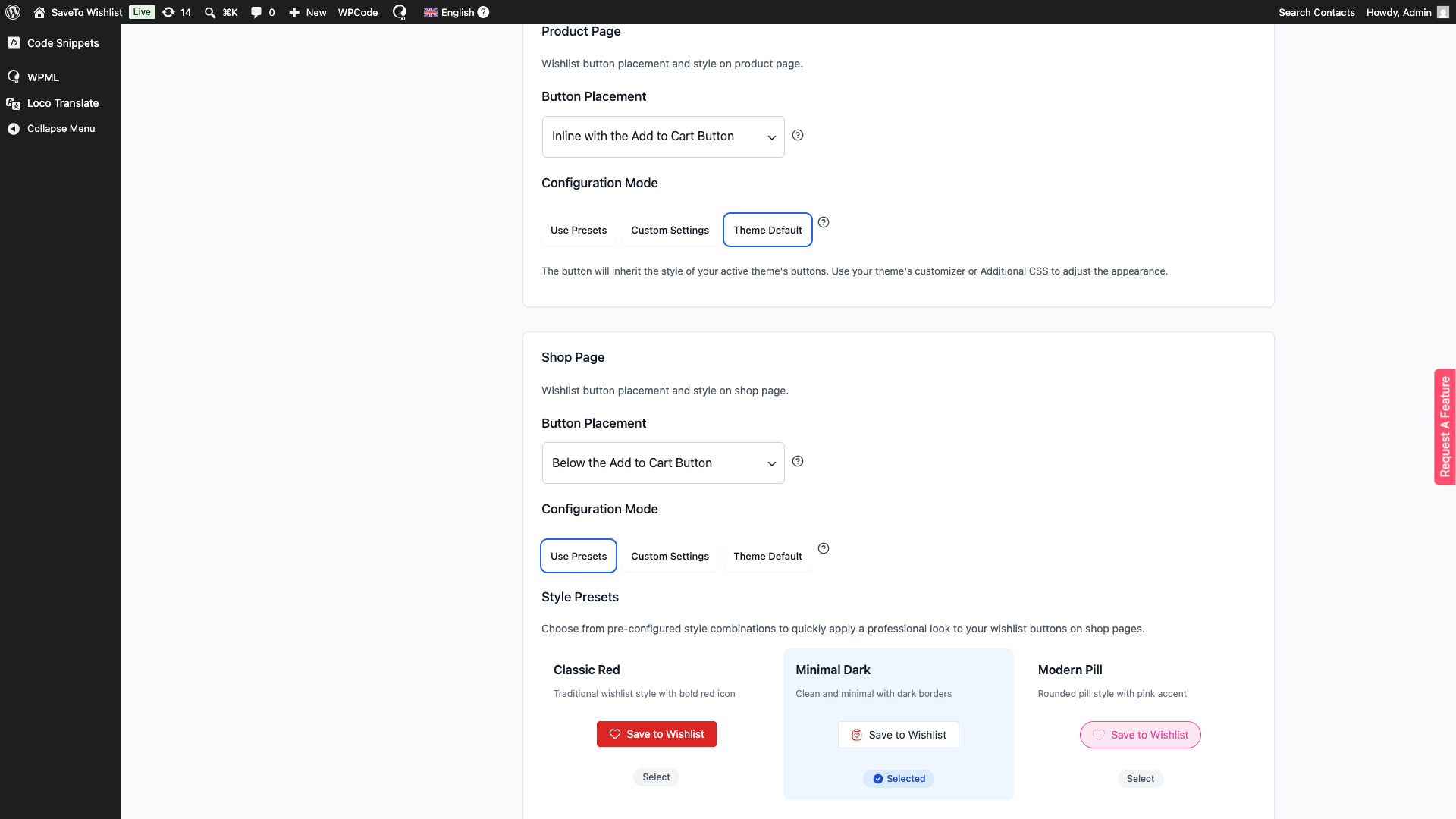Select Theme Default mode for Shop Page
Image resolution: width=1456 pixels, height=819 pixels.
(767, 556)
